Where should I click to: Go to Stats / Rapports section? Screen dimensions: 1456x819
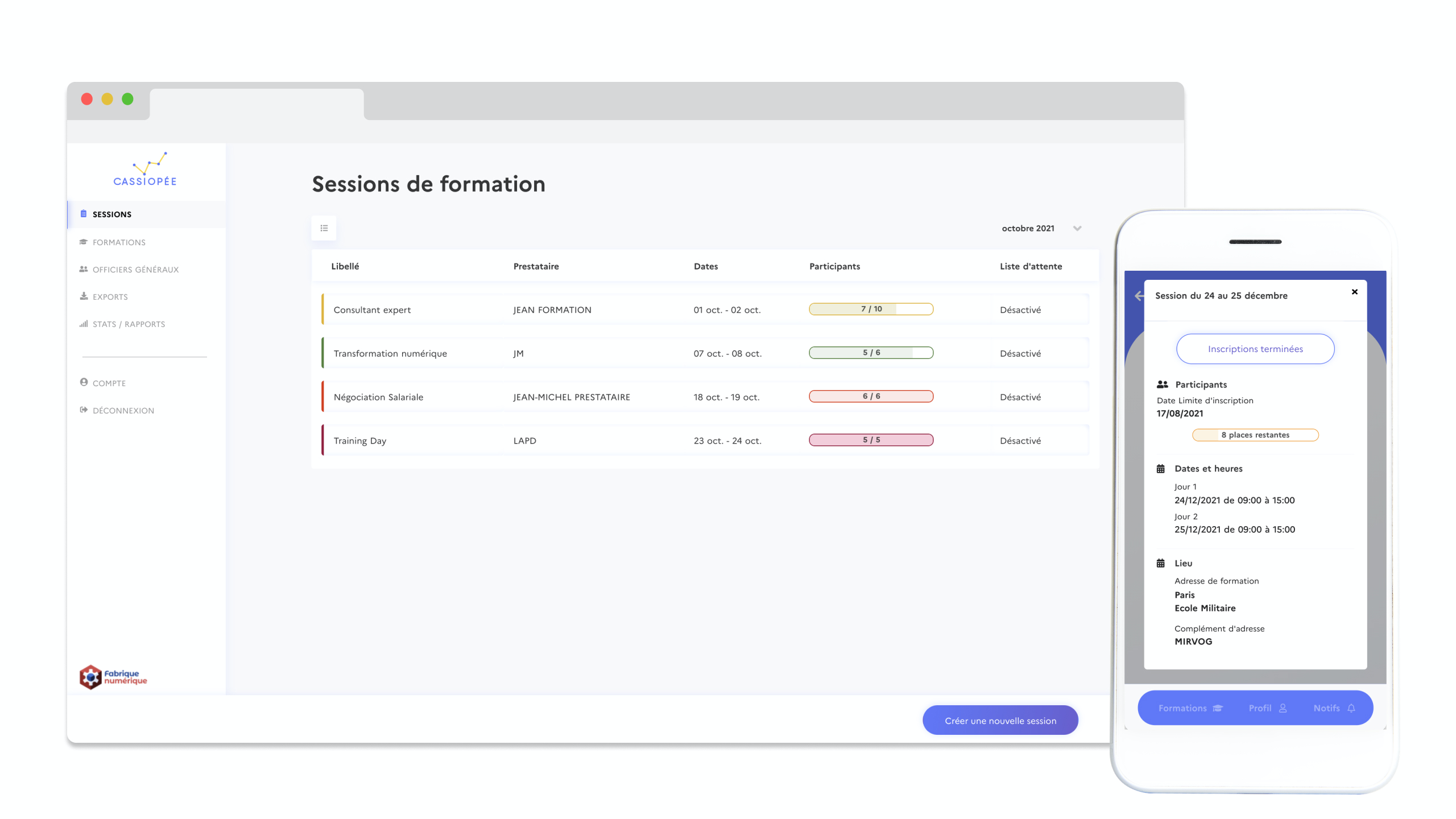[x=129, y=324]
